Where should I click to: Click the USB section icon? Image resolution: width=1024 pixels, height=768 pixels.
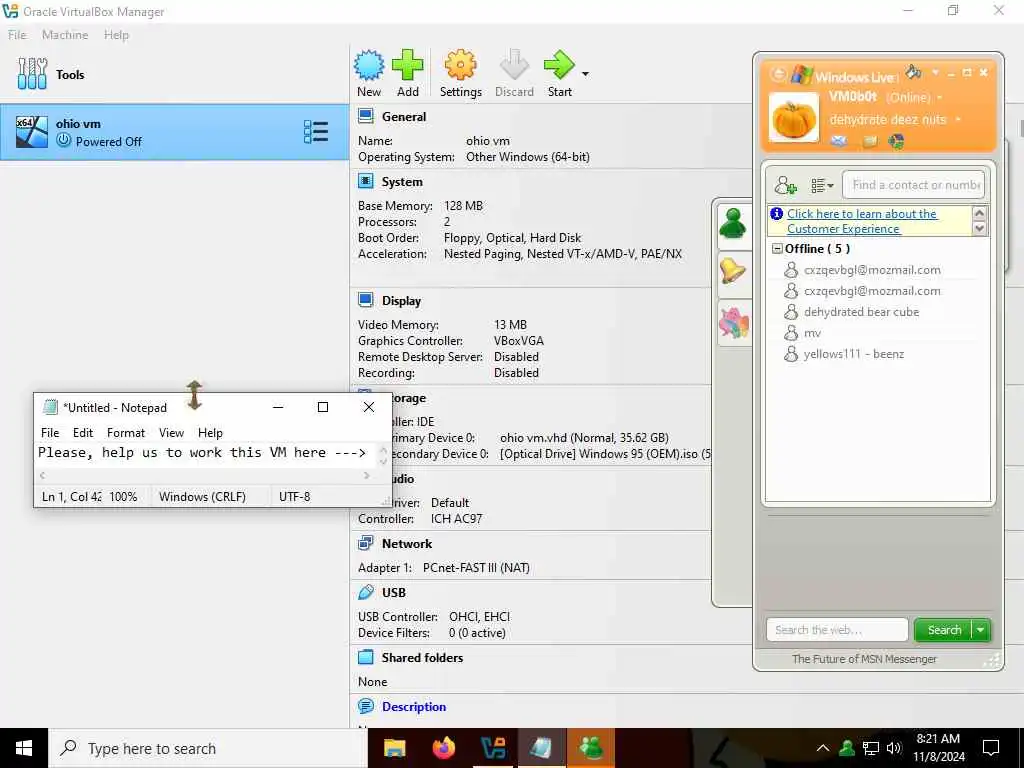(366, 592)
